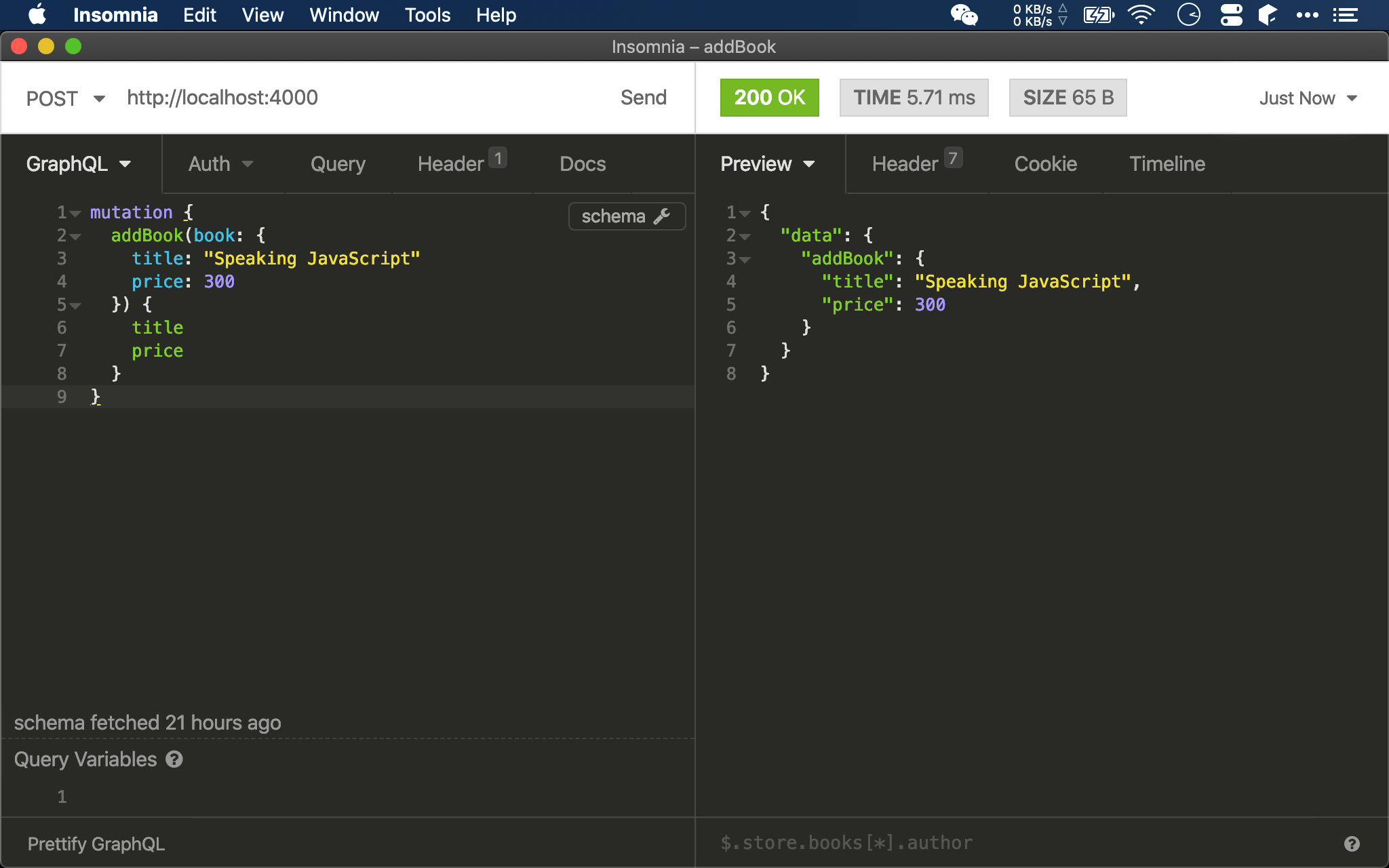1389x868 pixels.
Task: Open the Preview mode dropdown
Action: (x=767, y=164)
